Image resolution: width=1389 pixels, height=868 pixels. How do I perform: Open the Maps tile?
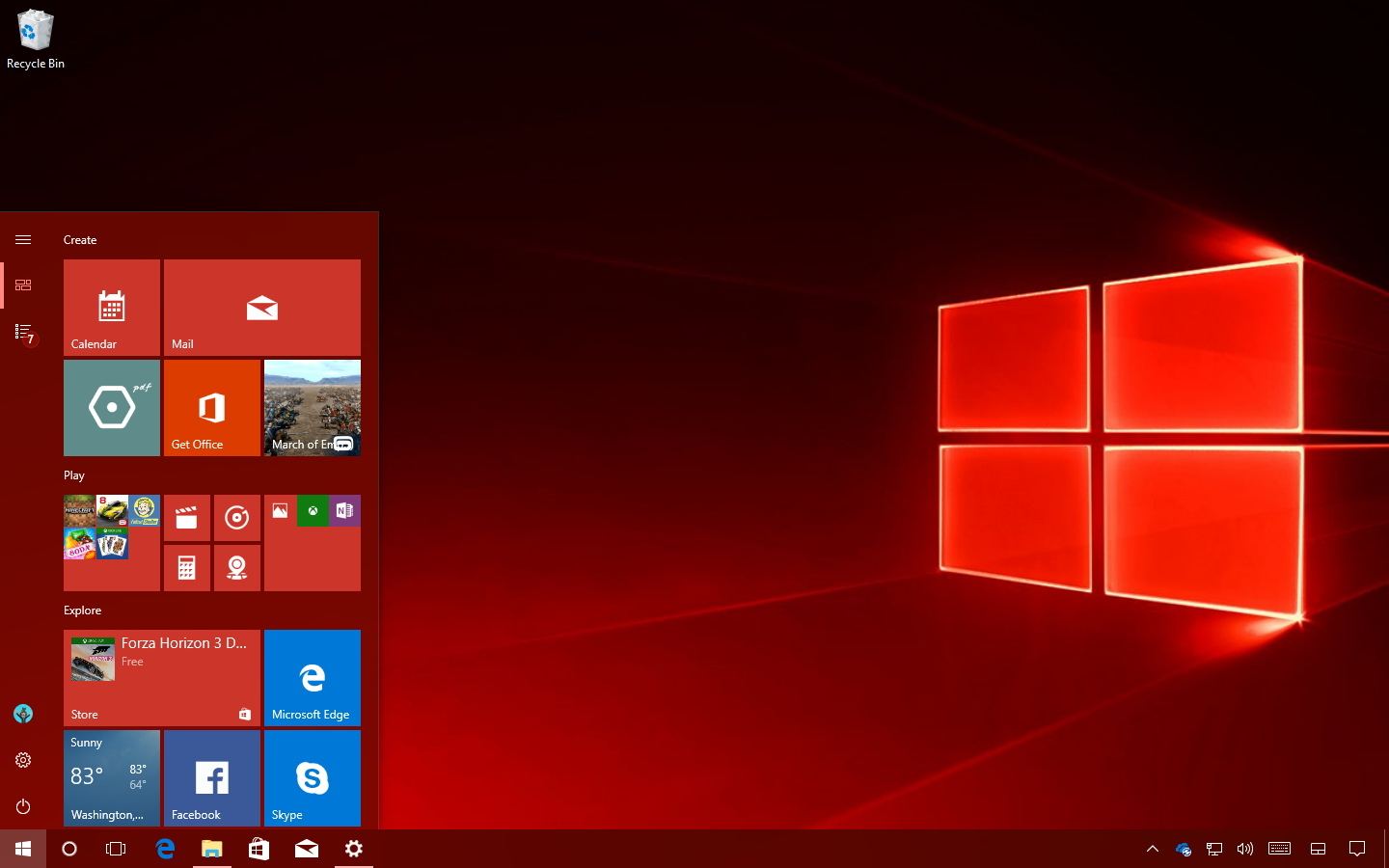(x=237, y=568)
